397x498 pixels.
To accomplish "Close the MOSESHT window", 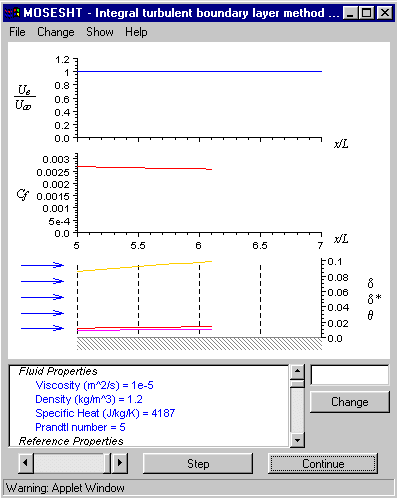I will [384, 13].
